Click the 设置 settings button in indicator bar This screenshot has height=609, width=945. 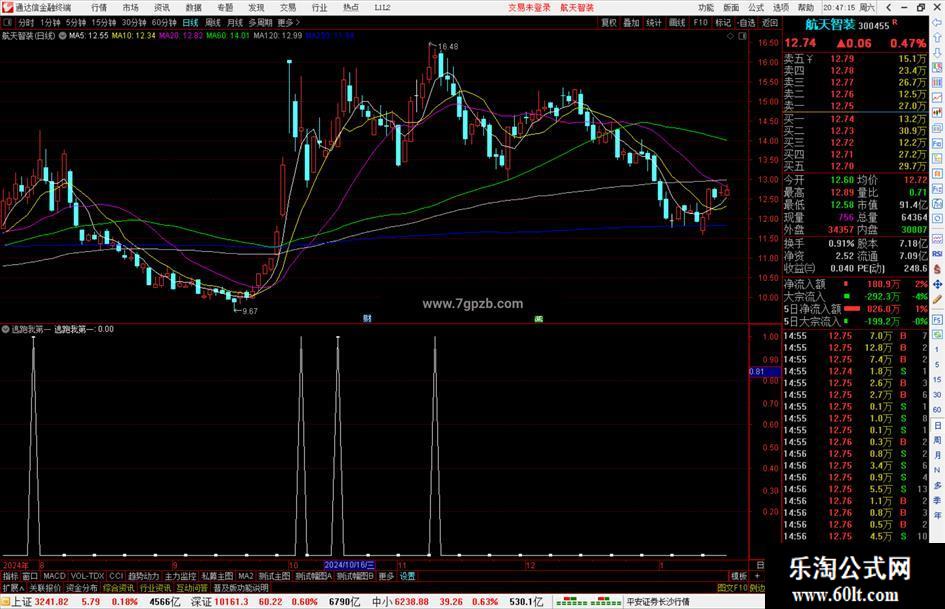coord(407,576)
